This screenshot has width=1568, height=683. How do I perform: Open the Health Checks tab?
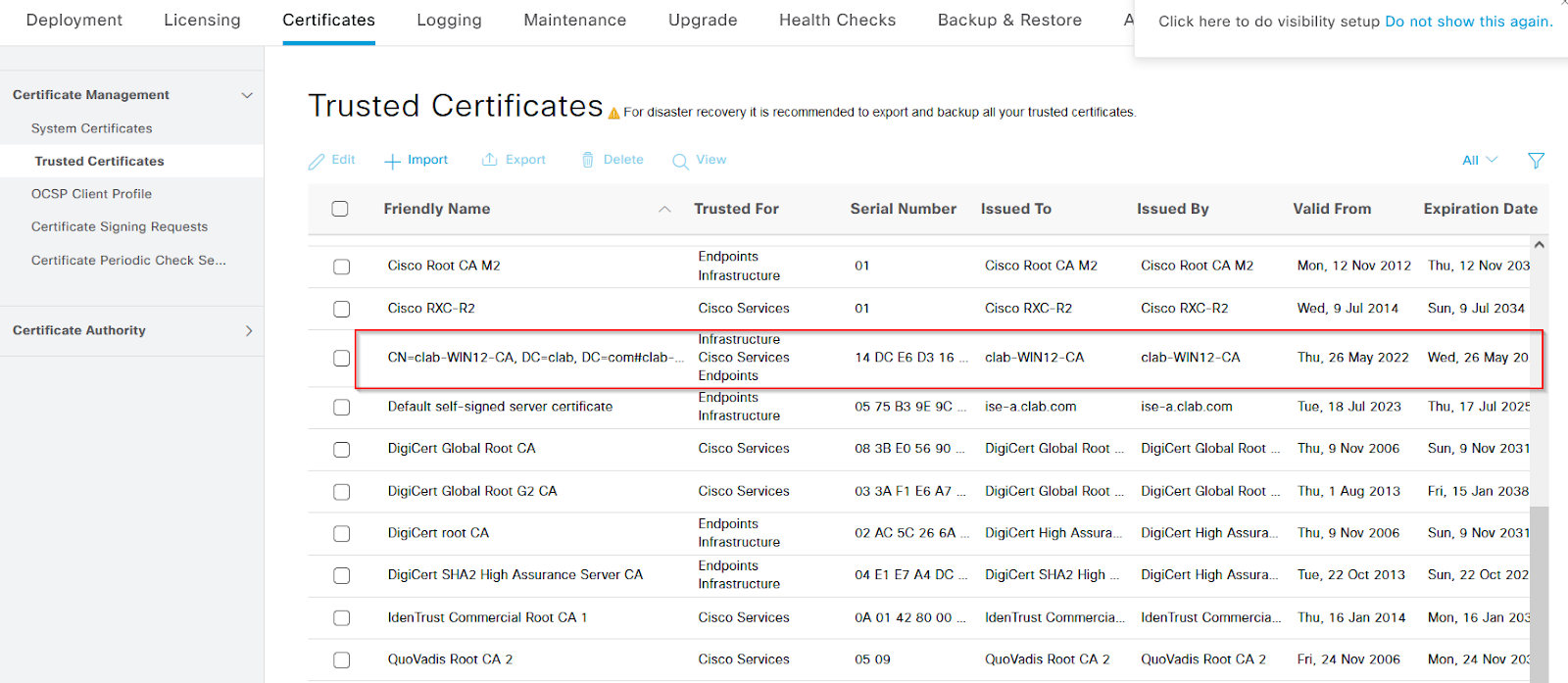click(x=837, y=20)
